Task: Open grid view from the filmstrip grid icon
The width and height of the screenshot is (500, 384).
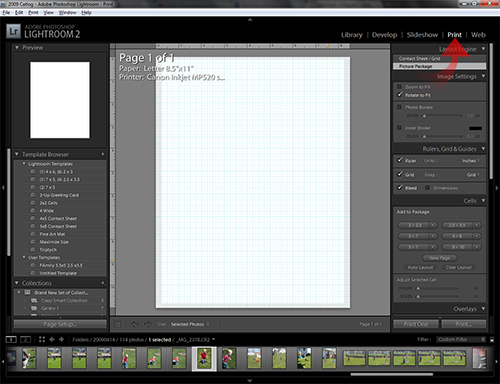Action: (x=42, y=339)
